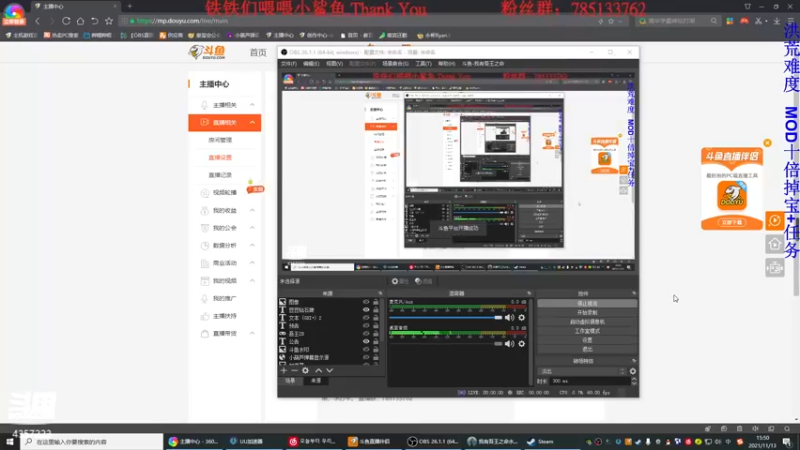Click the Windows taskbar search box

[x=92, y=441]
